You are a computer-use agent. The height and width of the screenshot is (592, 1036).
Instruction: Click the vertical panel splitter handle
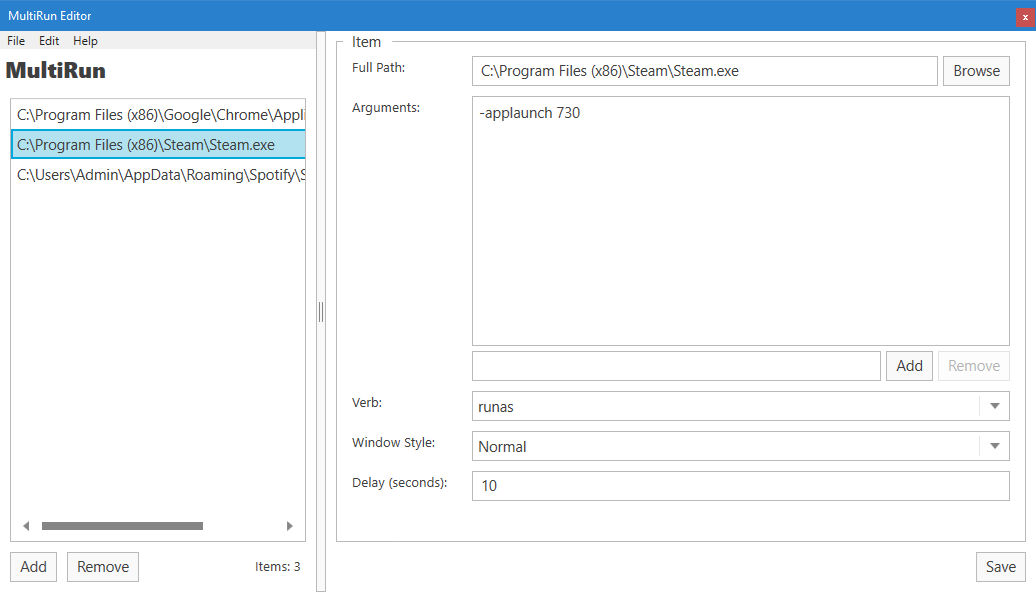(x=321, y=312)
